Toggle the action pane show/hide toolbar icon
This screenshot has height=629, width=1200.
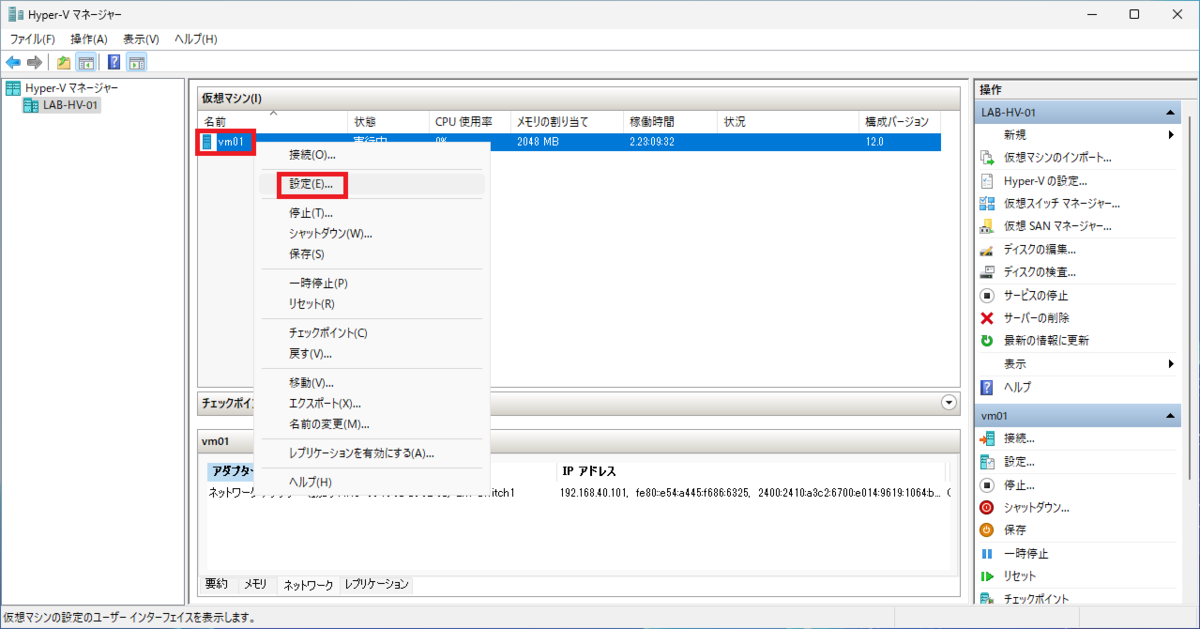click(137, 63)
